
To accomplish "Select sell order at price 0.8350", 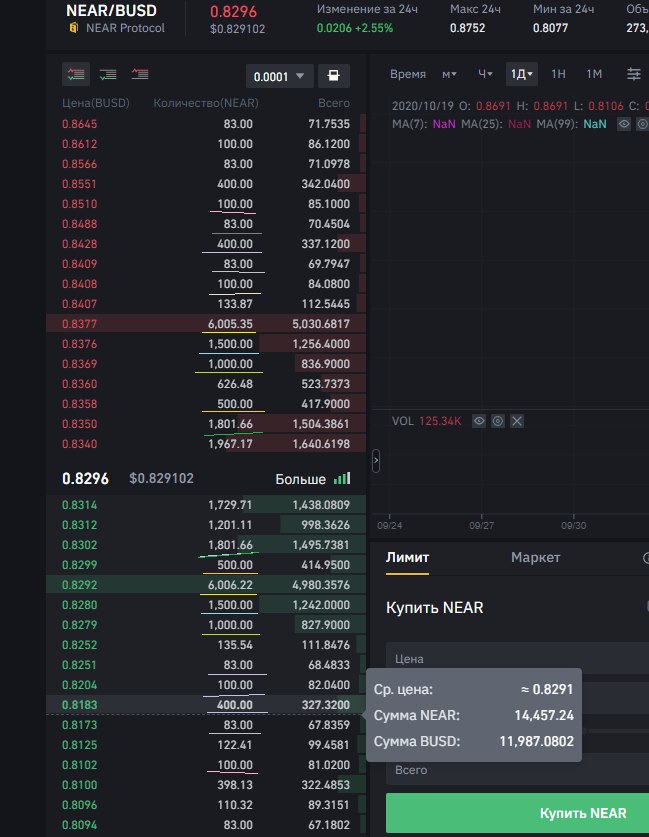I will tap(206, 424).
